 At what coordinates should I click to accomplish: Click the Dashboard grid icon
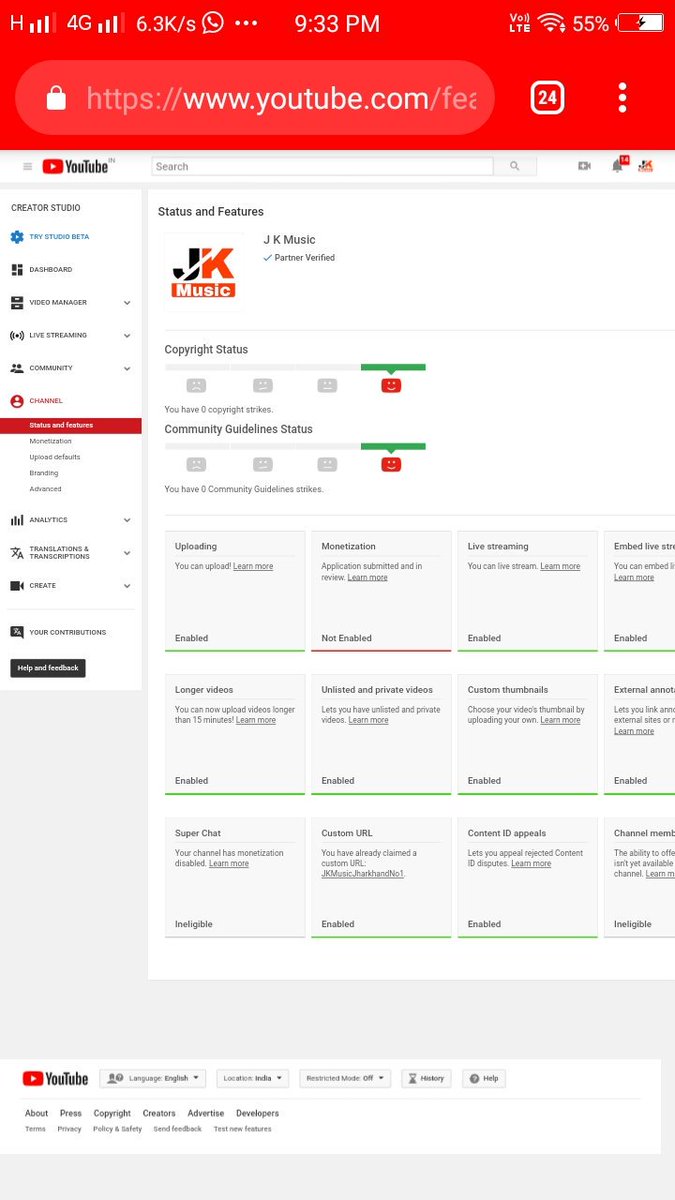(x=17, y=270)
